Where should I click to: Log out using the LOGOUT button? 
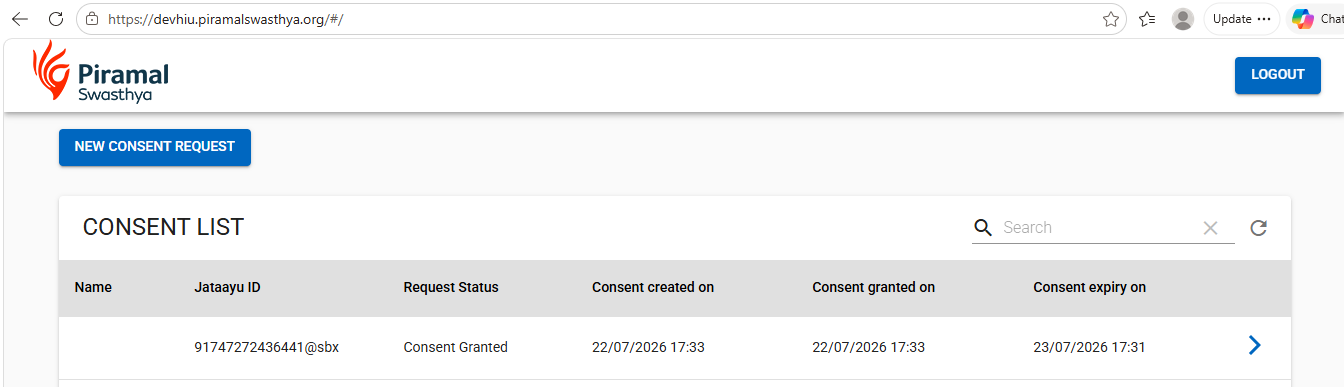click(1278, 75)
